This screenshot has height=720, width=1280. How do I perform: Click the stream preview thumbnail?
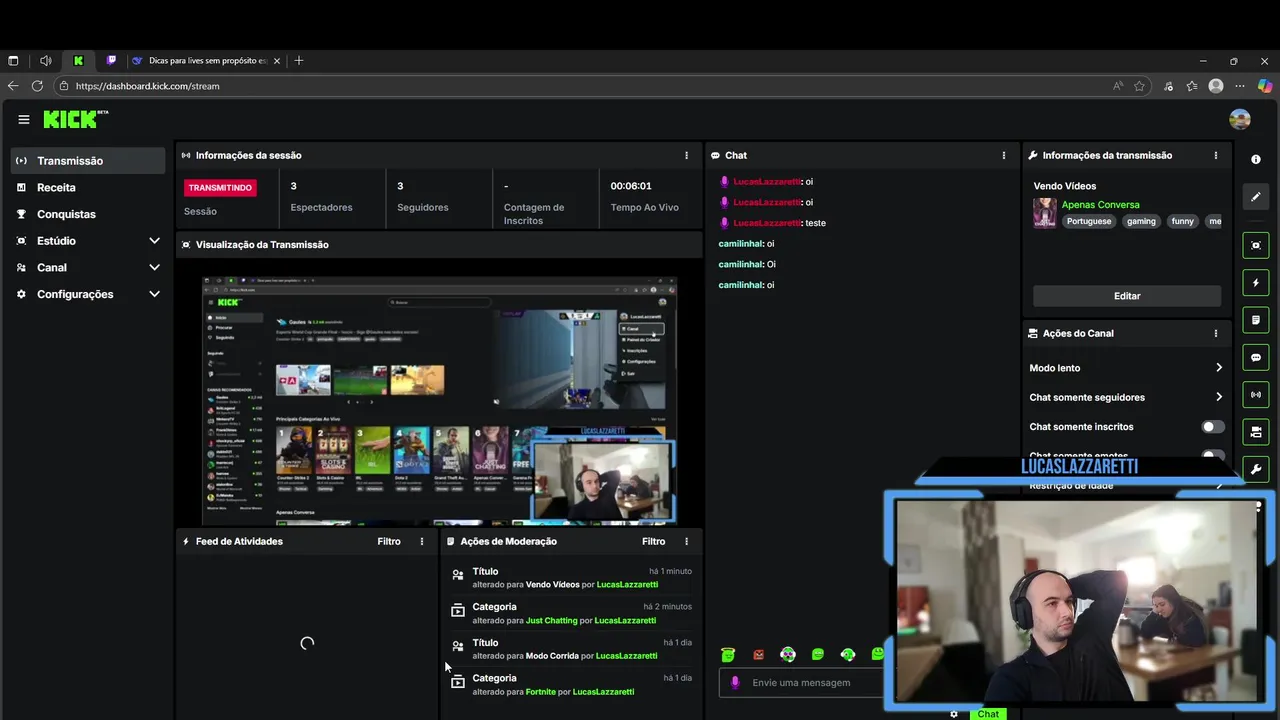439,401
